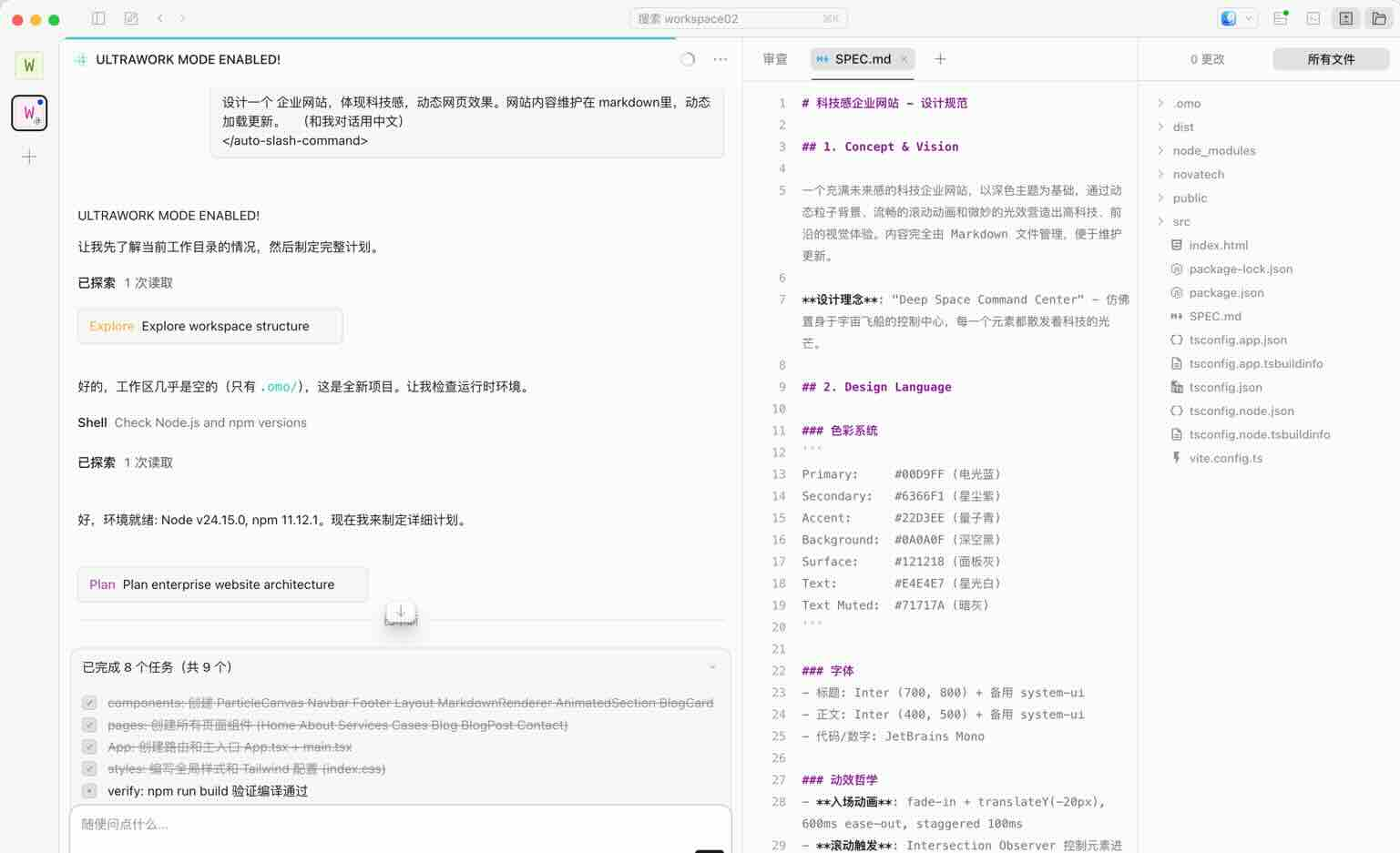Toggle checkbox for styles Tailwind task
The width and height of the screenshot is (1400, 853).
89,769
